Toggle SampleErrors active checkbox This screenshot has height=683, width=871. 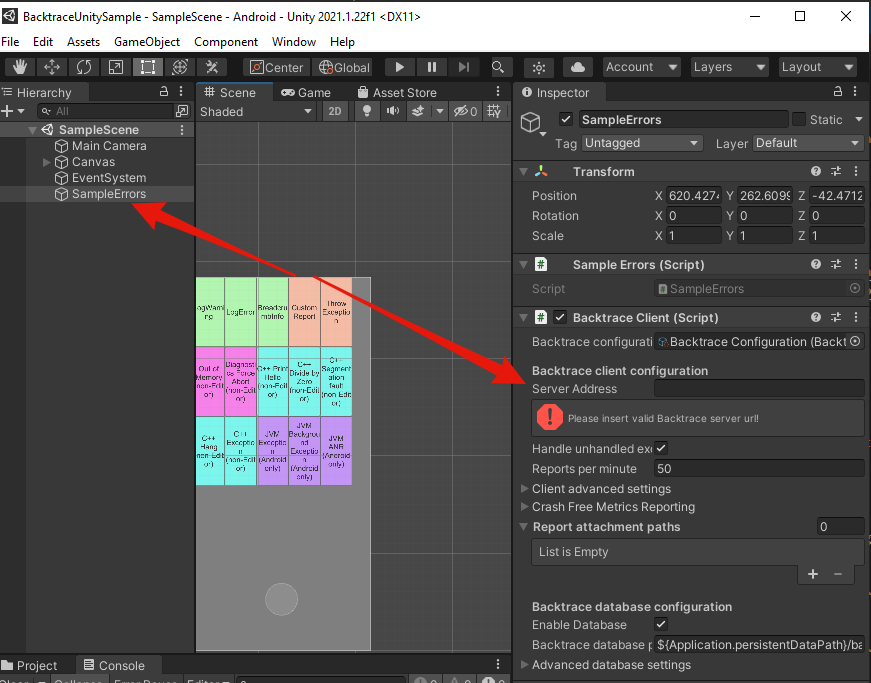click(565, 119)
